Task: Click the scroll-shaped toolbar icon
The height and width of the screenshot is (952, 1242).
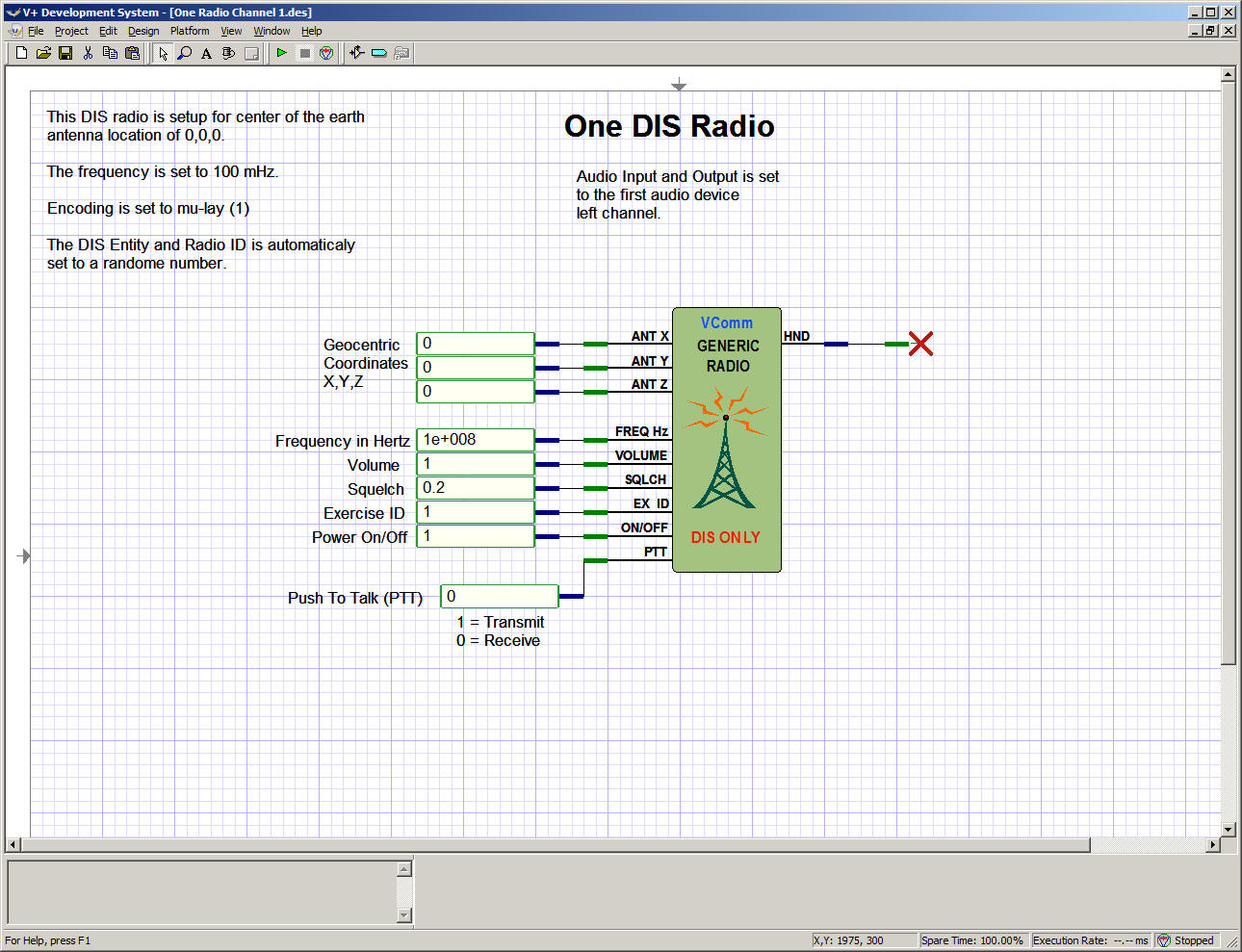Action: (x=228, y=53)
